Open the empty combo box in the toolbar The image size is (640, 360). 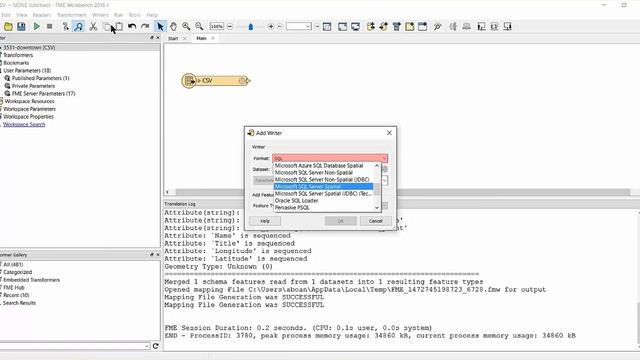299,27
